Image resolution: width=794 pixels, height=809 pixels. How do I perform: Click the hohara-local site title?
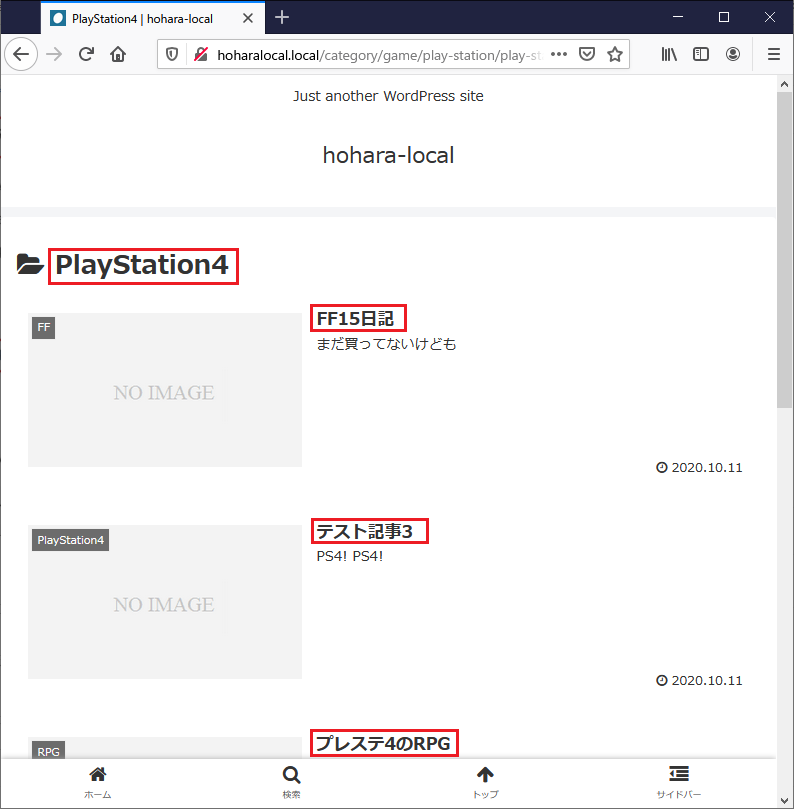point(388,155)
